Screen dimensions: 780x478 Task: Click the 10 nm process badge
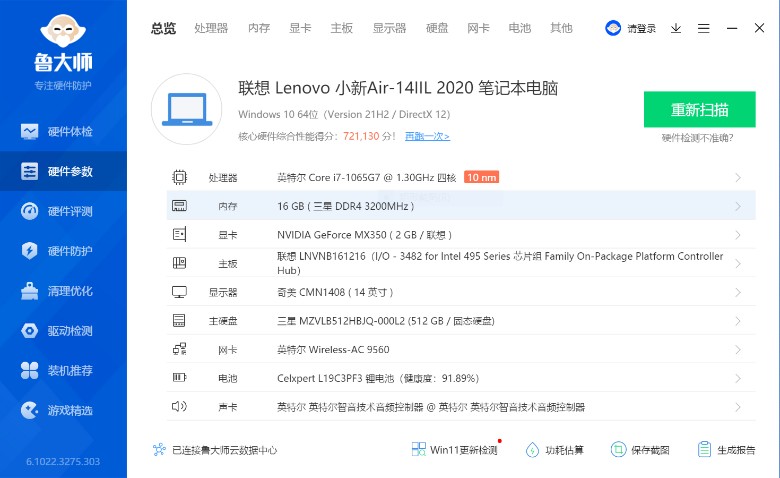[482, 177]
